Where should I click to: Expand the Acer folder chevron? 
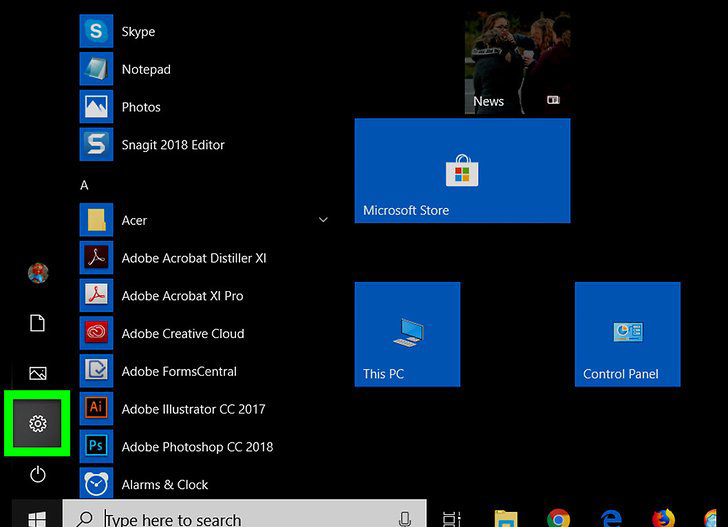[323, 220]
